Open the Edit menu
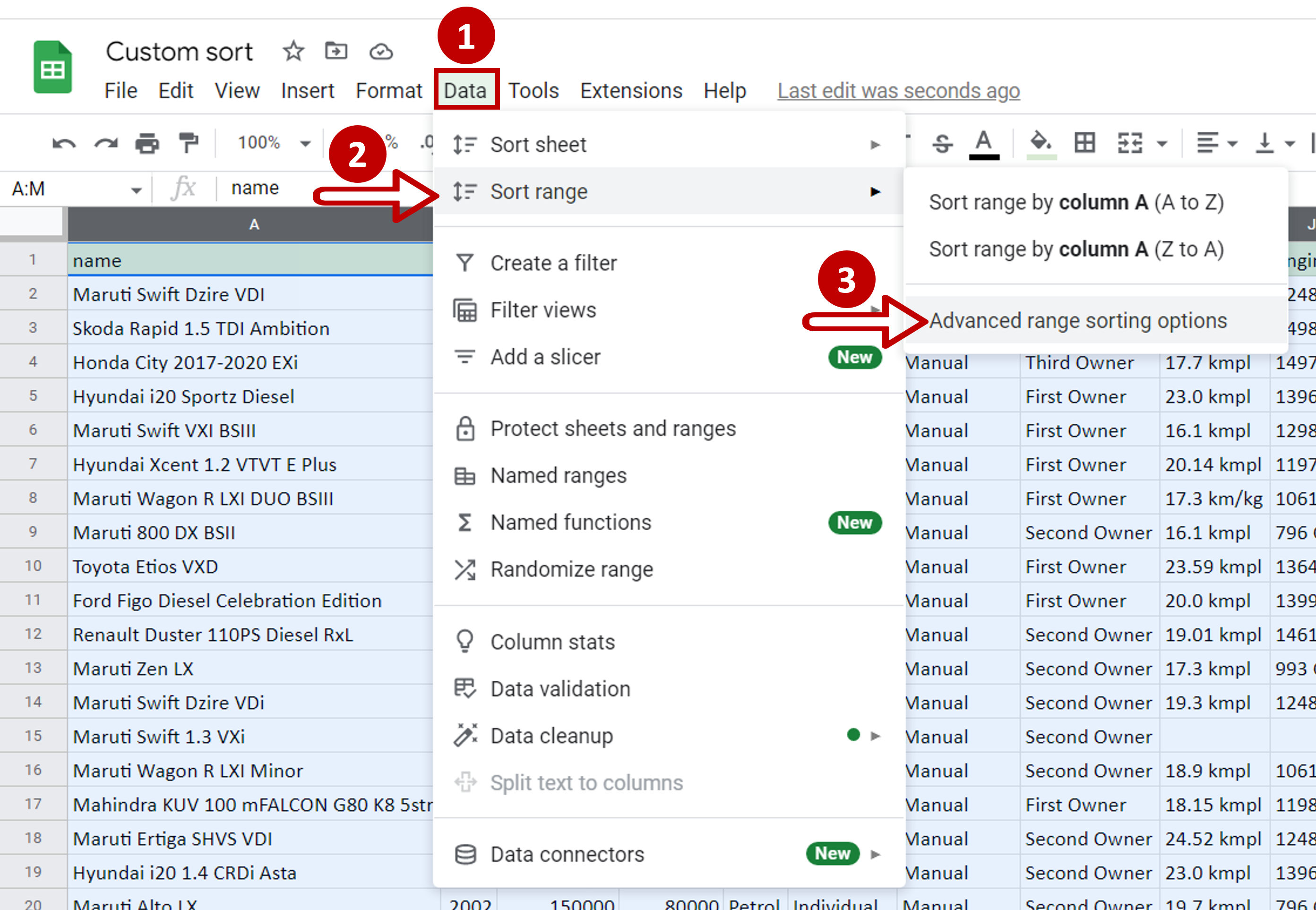 coord(176,91)
